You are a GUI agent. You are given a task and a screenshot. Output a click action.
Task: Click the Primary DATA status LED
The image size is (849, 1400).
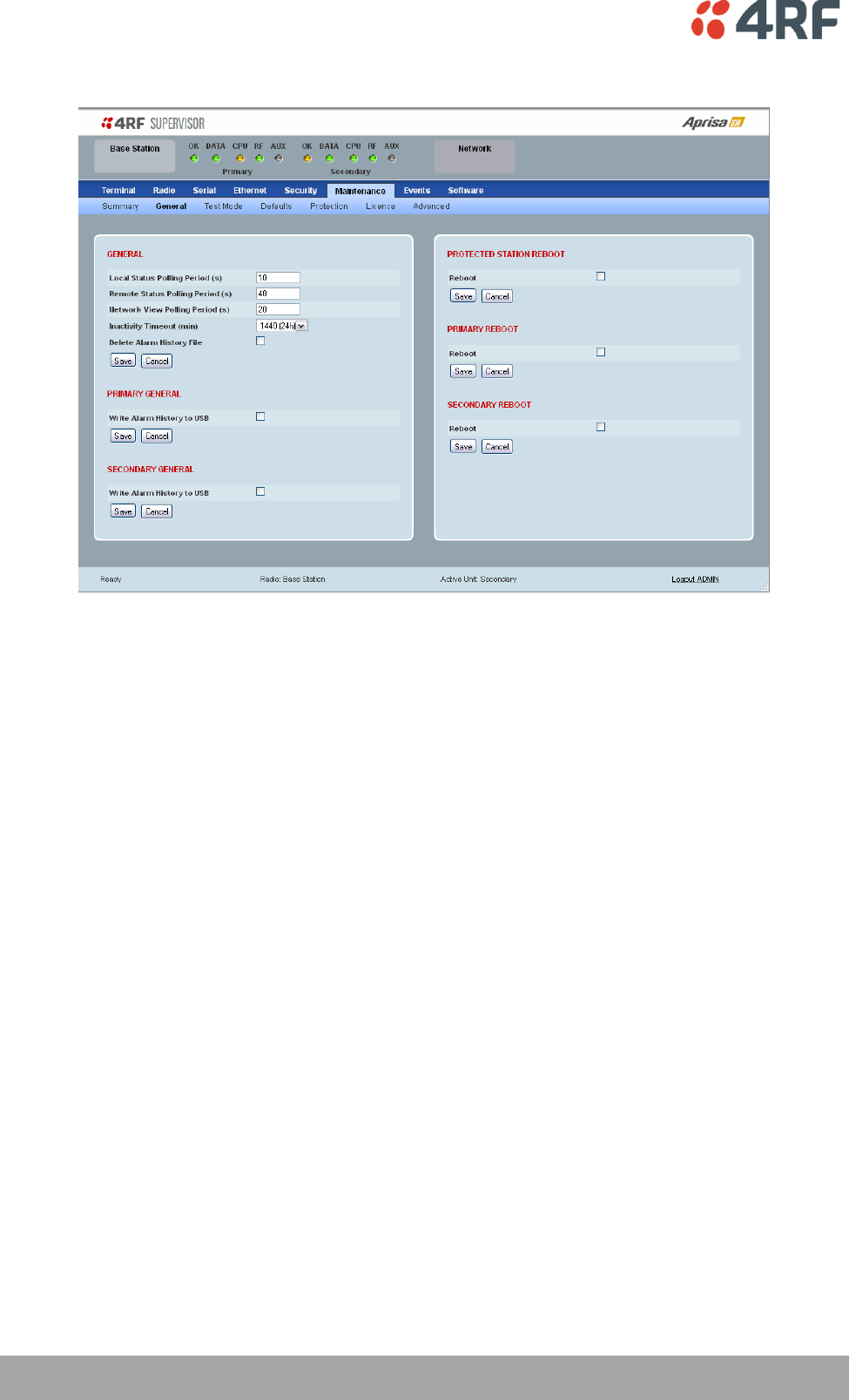click(216, 159)
